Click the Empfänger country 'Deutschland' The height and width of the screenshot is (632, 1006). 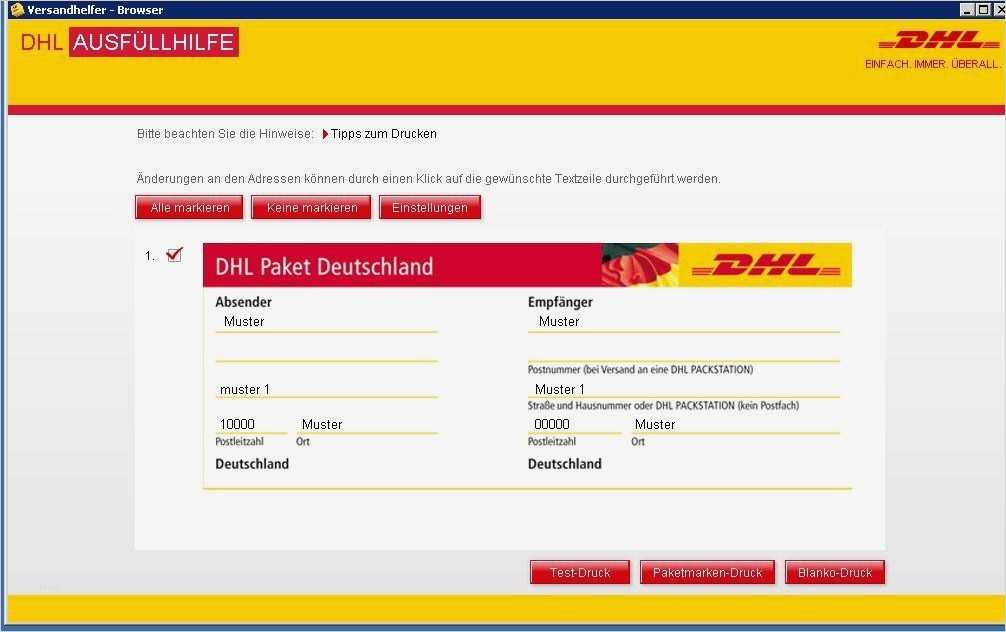point(565,464)
